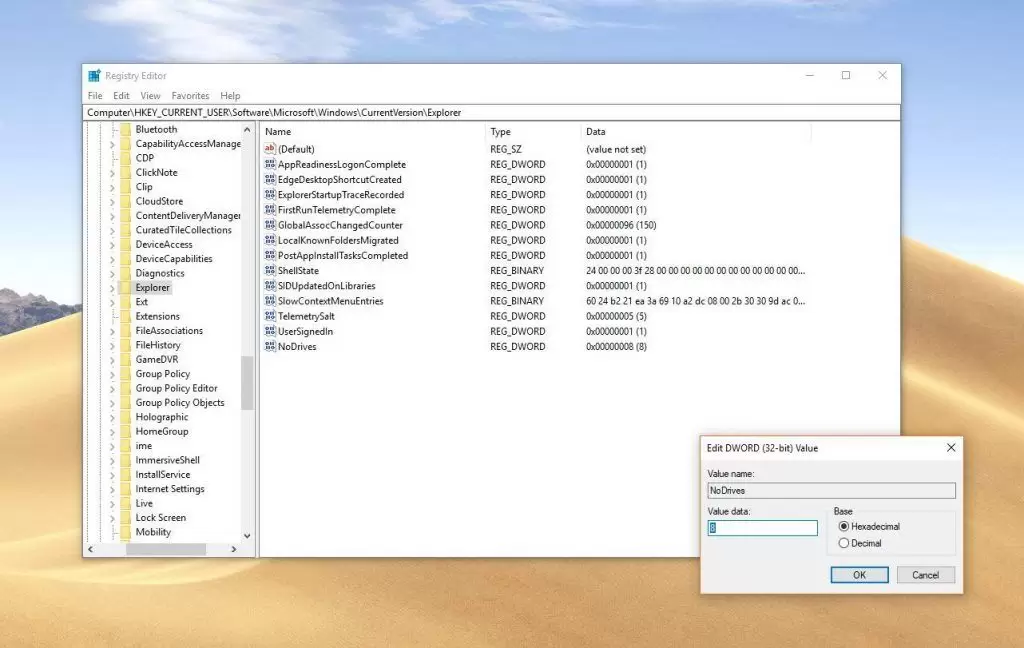The image size is (1024, 648).
Task: Expand the Explorer registry key
Action: 112,288
